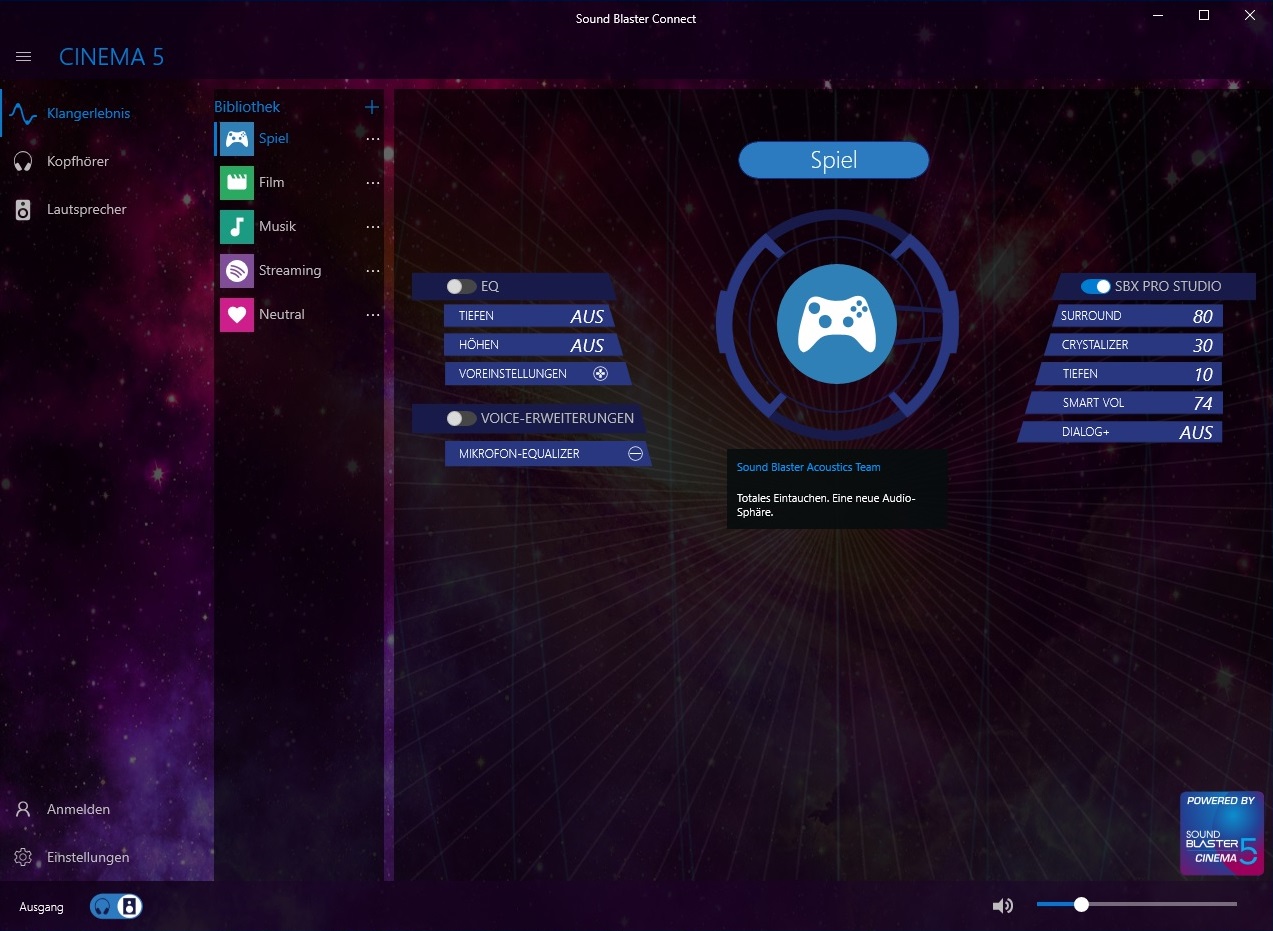Switch Ausgang output between headphones and speaker
The width and height of the screenshot is (1273, 931).
(116, 907)
